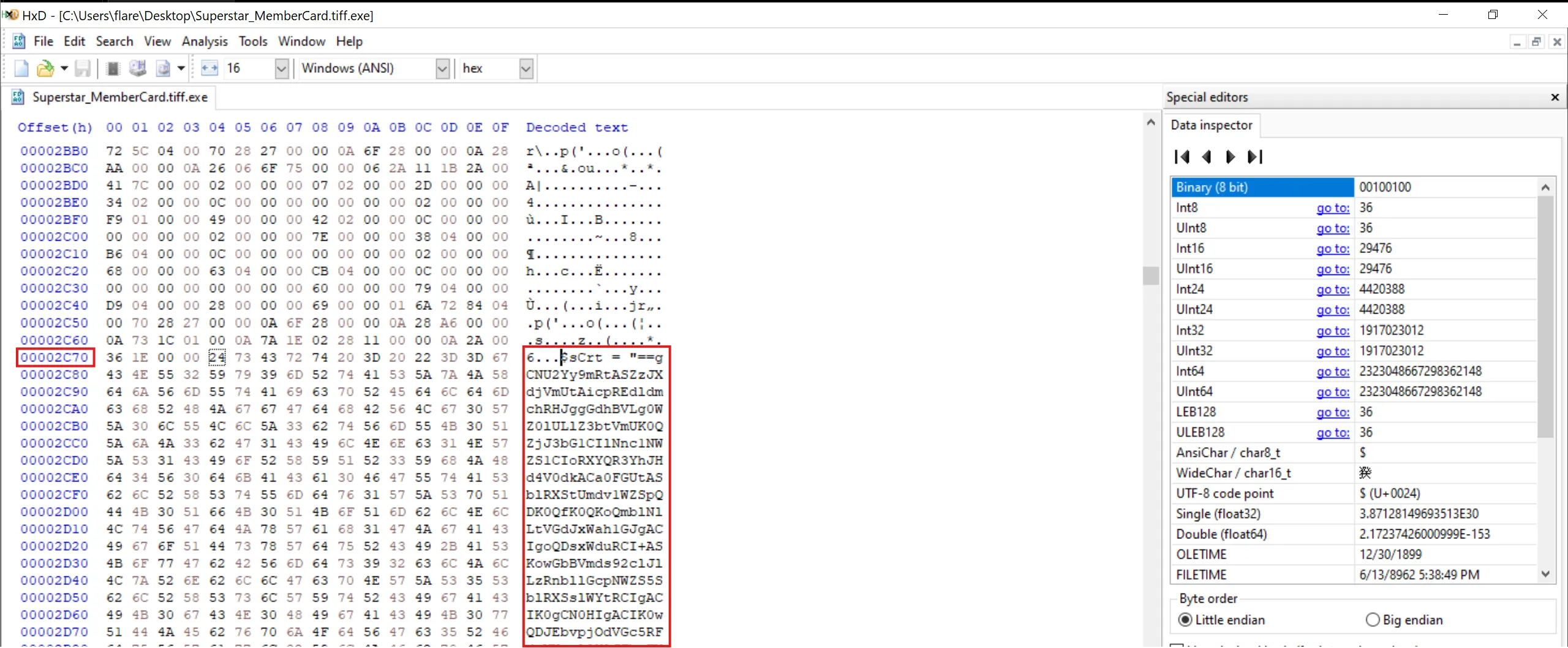Go to next byte in Data inspector
This screenshot has width=1568, height=648.
click(x=1230, y=157)
